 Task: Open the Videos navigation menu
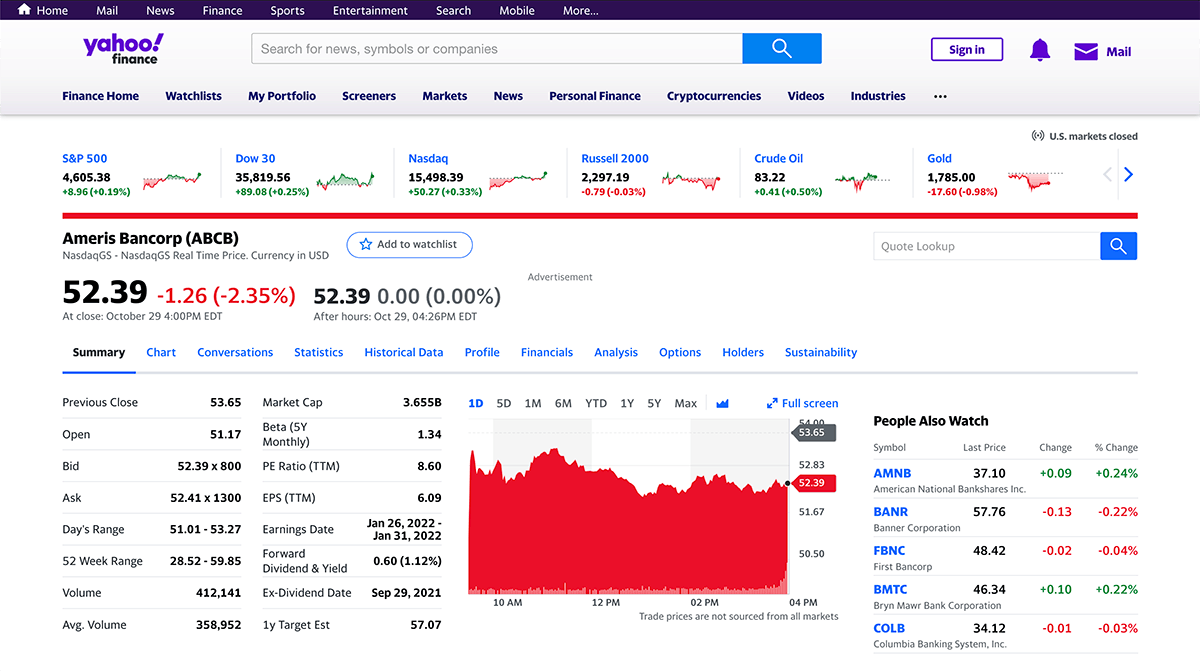click(x=806, y=96)
